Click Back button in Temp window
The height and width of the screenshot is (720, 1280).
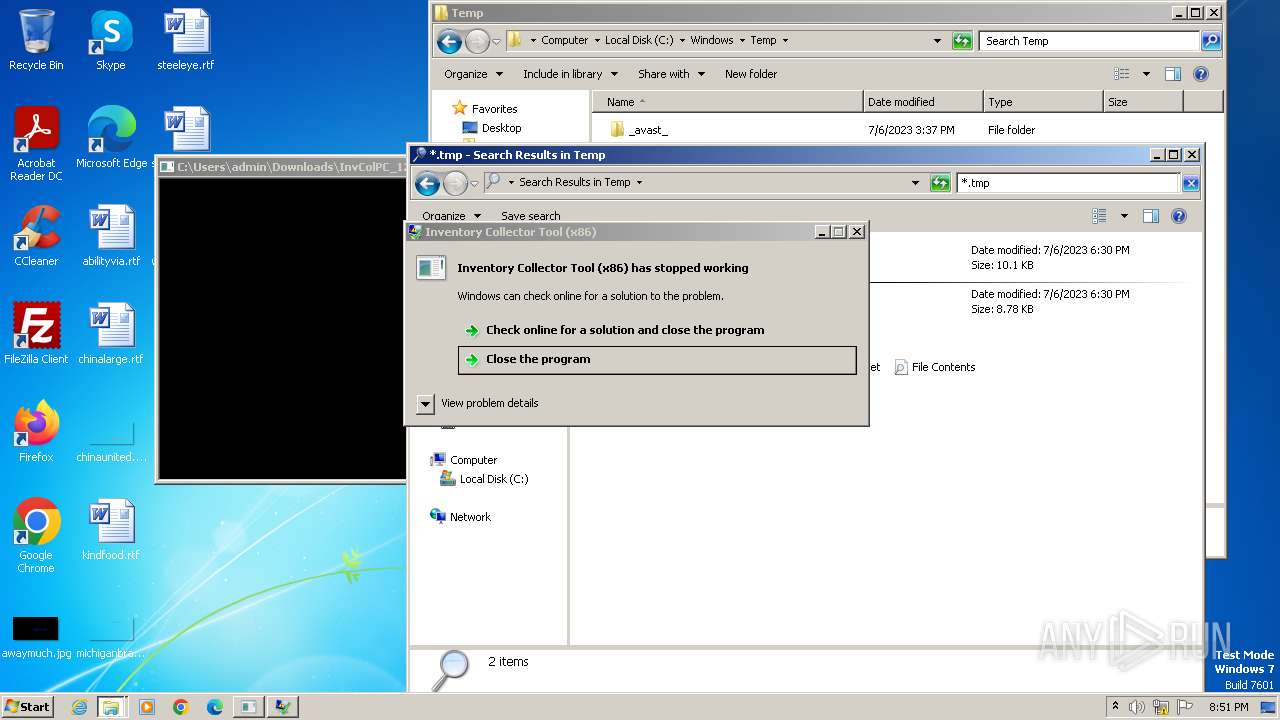449,41
